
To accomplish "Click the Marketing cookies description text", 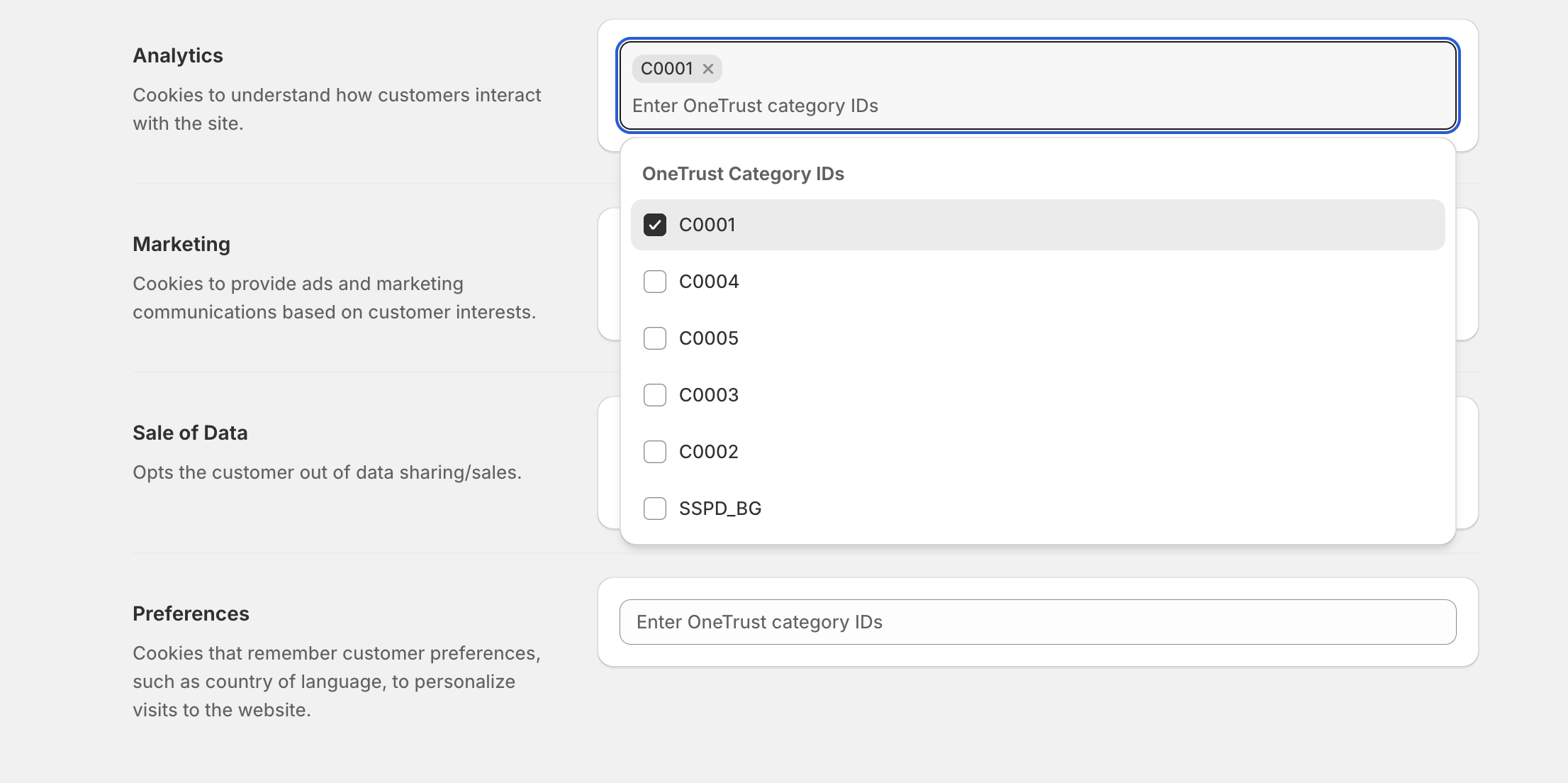I will click(334, 298).
